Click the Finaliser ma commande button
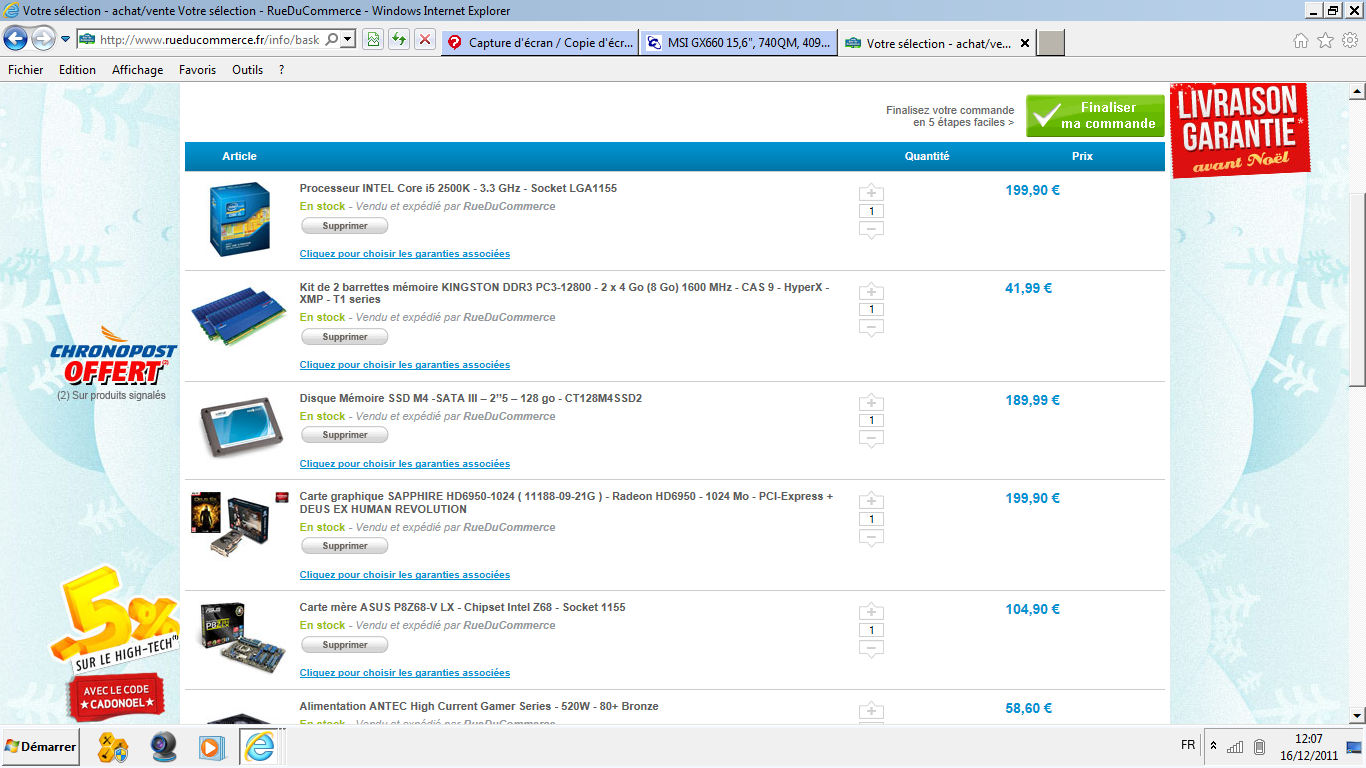1366x768 pixels. coord(1095,116)
